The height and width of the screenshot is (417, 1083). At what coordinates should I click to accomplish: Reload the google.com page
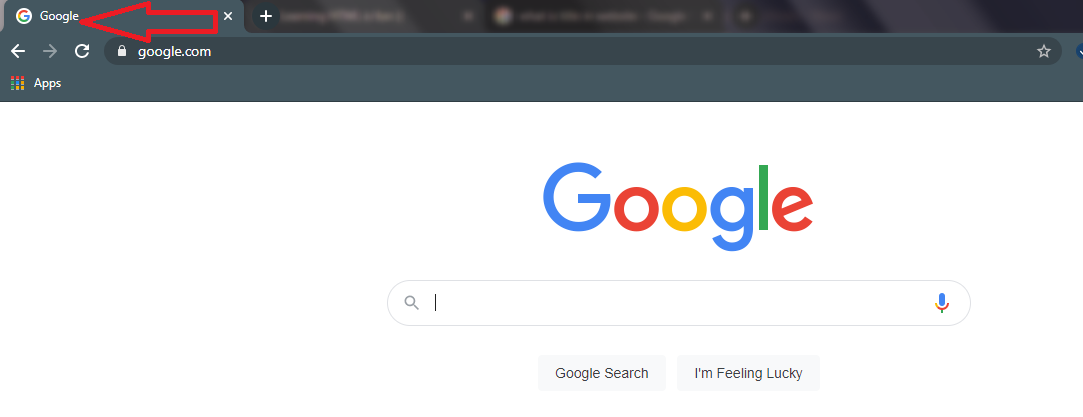82,51
